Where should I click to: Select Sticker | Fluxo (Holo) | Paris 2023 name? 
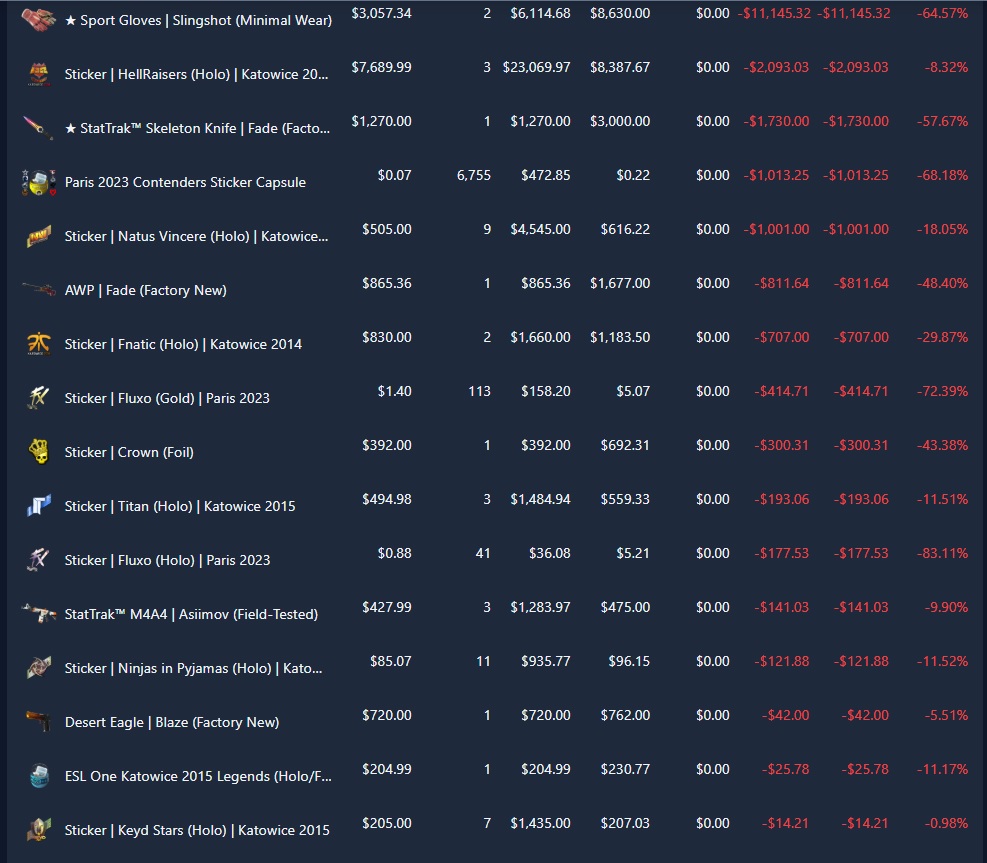[x=167, y=560]
